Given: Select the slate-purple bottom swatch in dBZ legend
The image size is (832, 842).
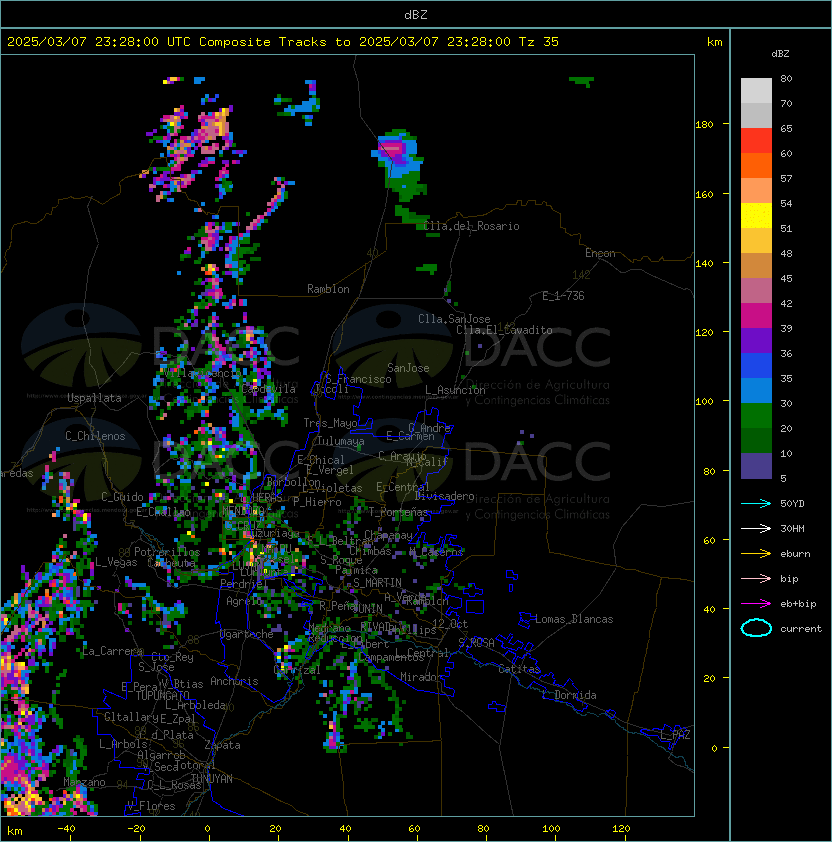Looking at the screenshot, I should point(756,466).
